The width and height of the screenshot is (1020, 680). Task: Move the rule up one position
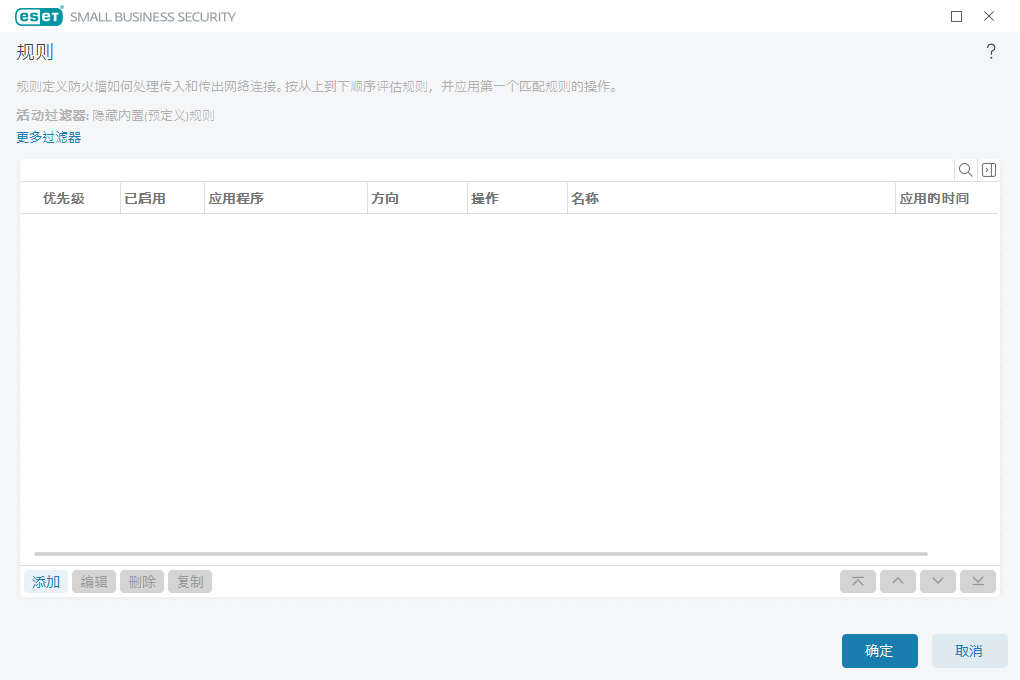pos(897,581)
